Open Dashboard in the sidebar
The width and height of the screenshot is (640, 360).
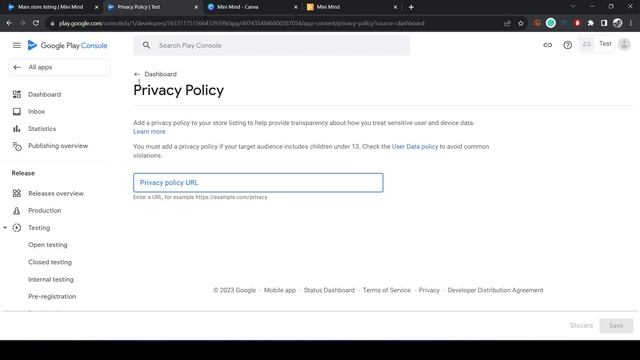tap(44, 94)
